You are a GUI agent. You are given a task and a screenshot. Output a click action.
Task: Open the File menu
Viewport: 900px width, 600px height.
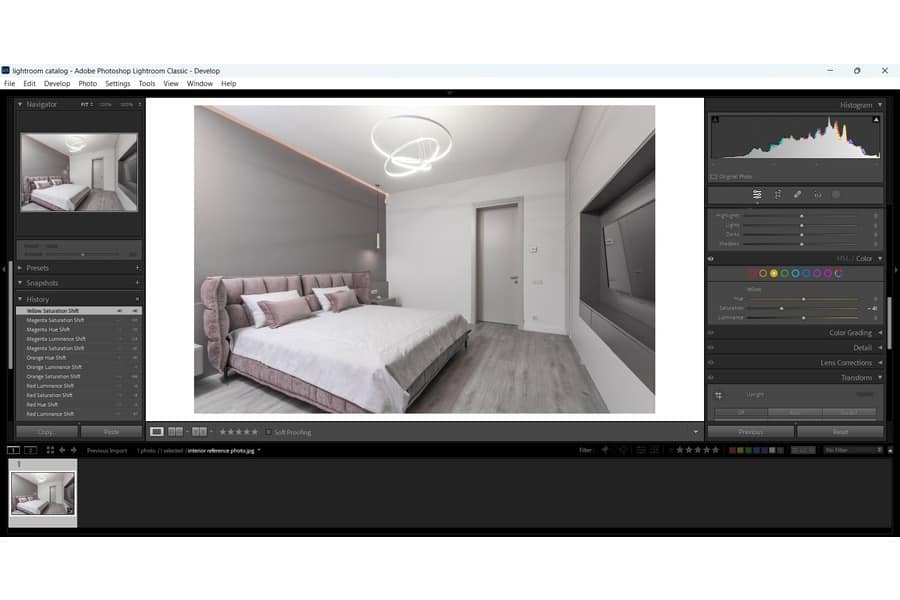tap(10, 83)
